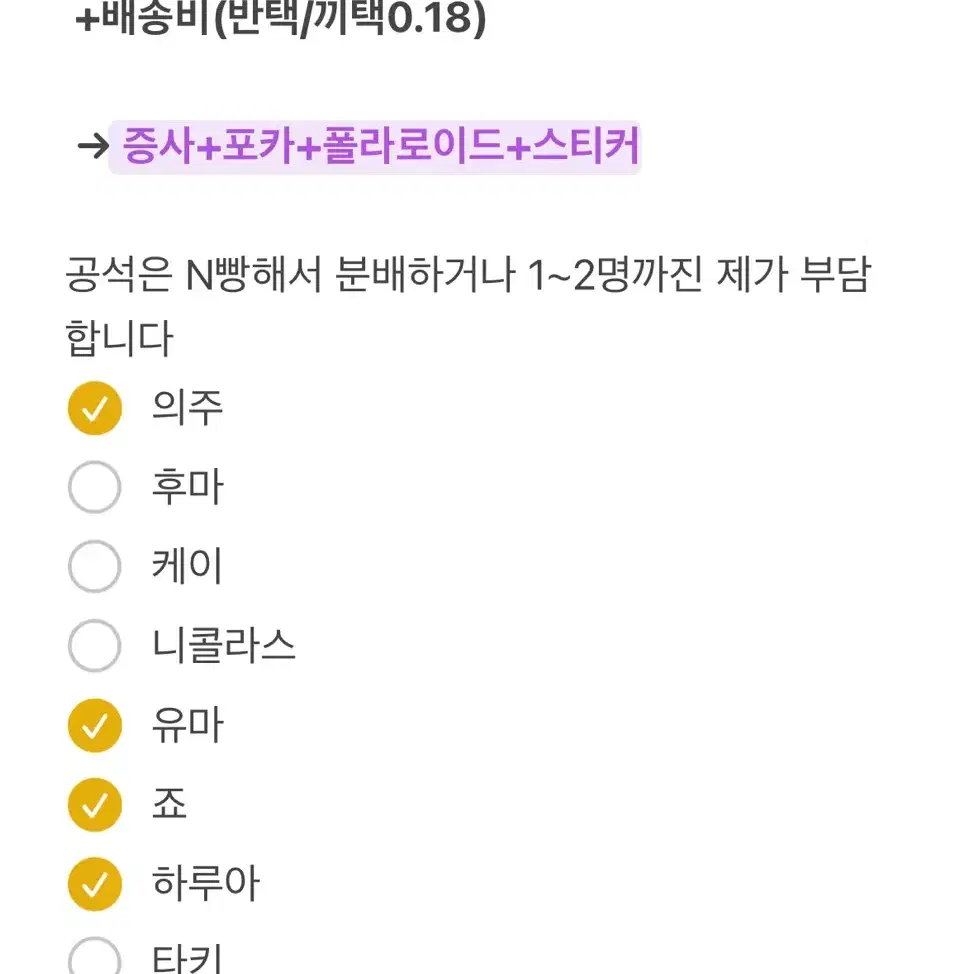Uncheck the 유마 checked circle

[x=94, y=726]
